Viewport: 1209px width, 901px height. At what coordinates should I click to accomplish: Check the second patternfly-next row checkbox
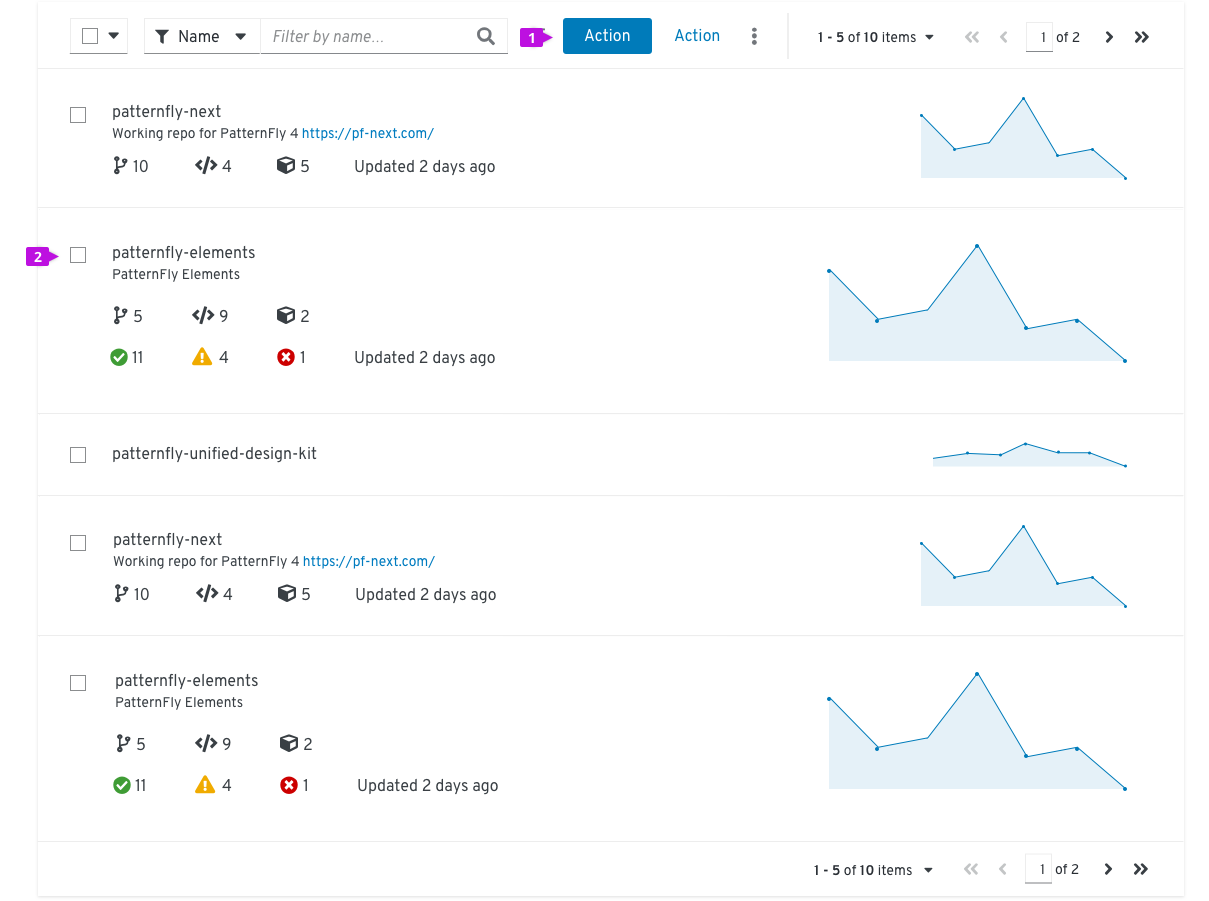pyautogui.click(x=78, y=543)
